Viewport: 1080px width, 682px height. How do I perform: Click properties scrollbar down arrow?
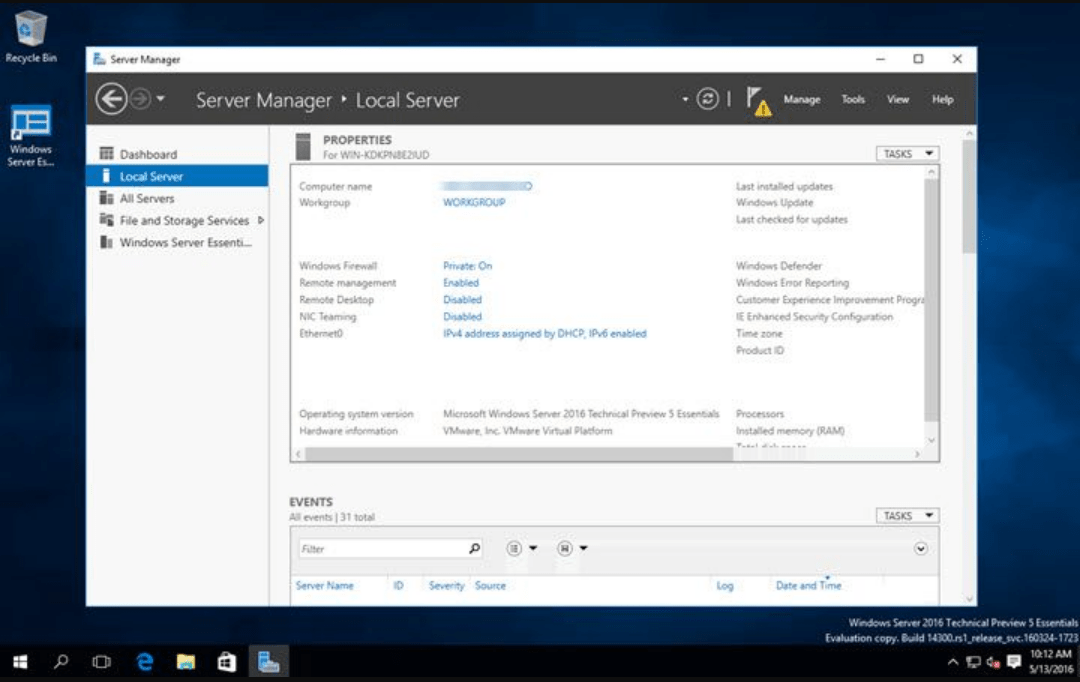tap(931, 440)
